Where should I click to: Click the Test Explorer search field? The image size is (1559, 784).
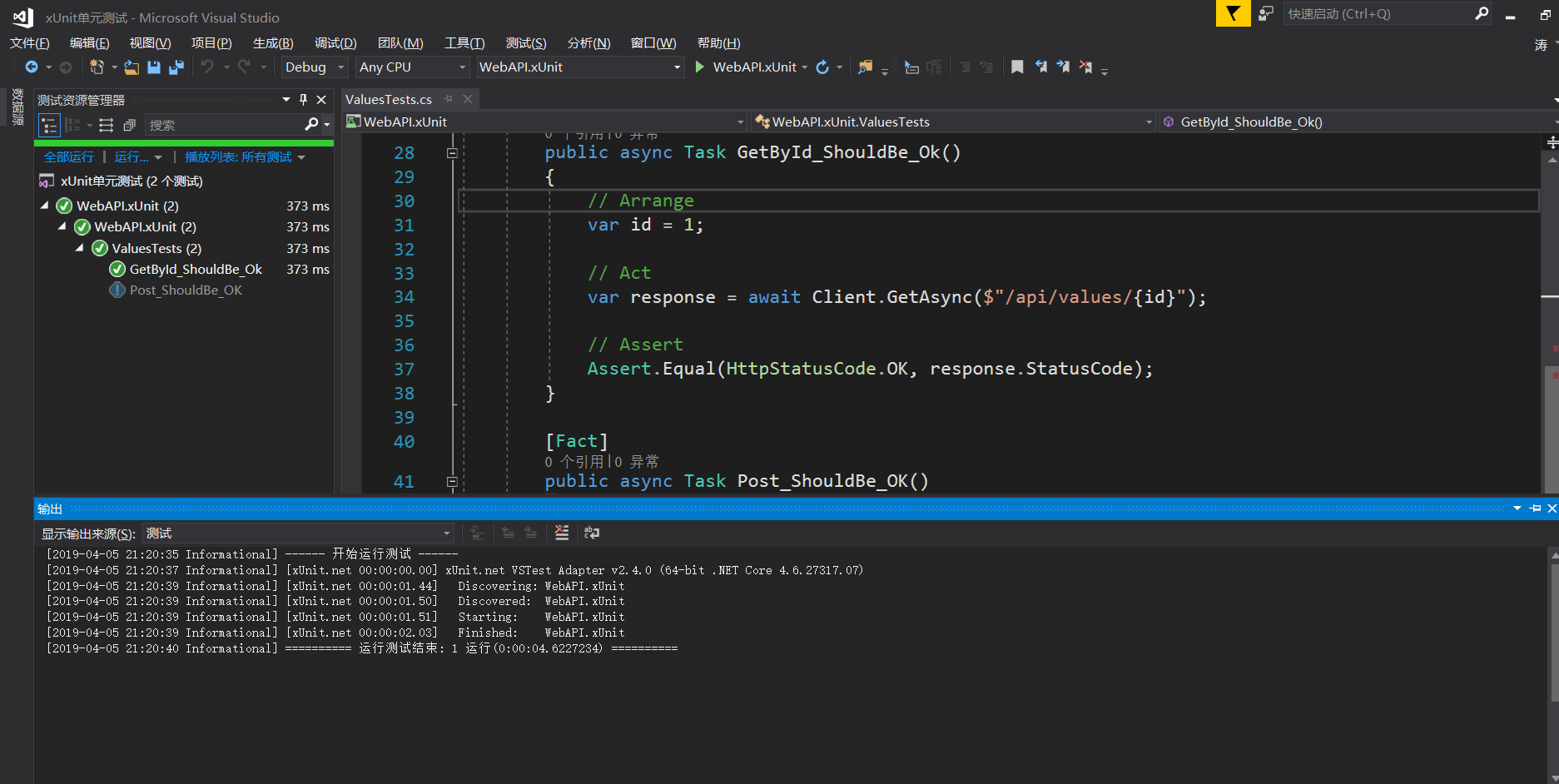click(225, 125)
